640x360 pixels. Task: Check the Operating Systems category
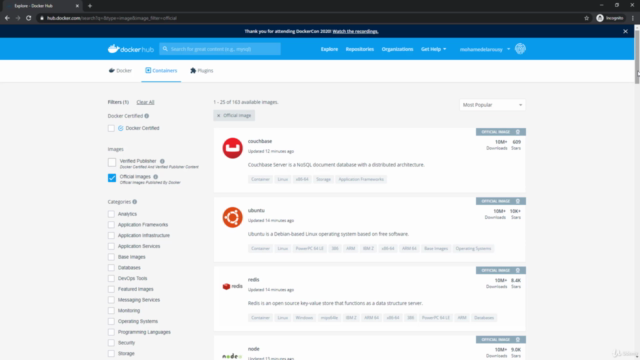(111, 321)
